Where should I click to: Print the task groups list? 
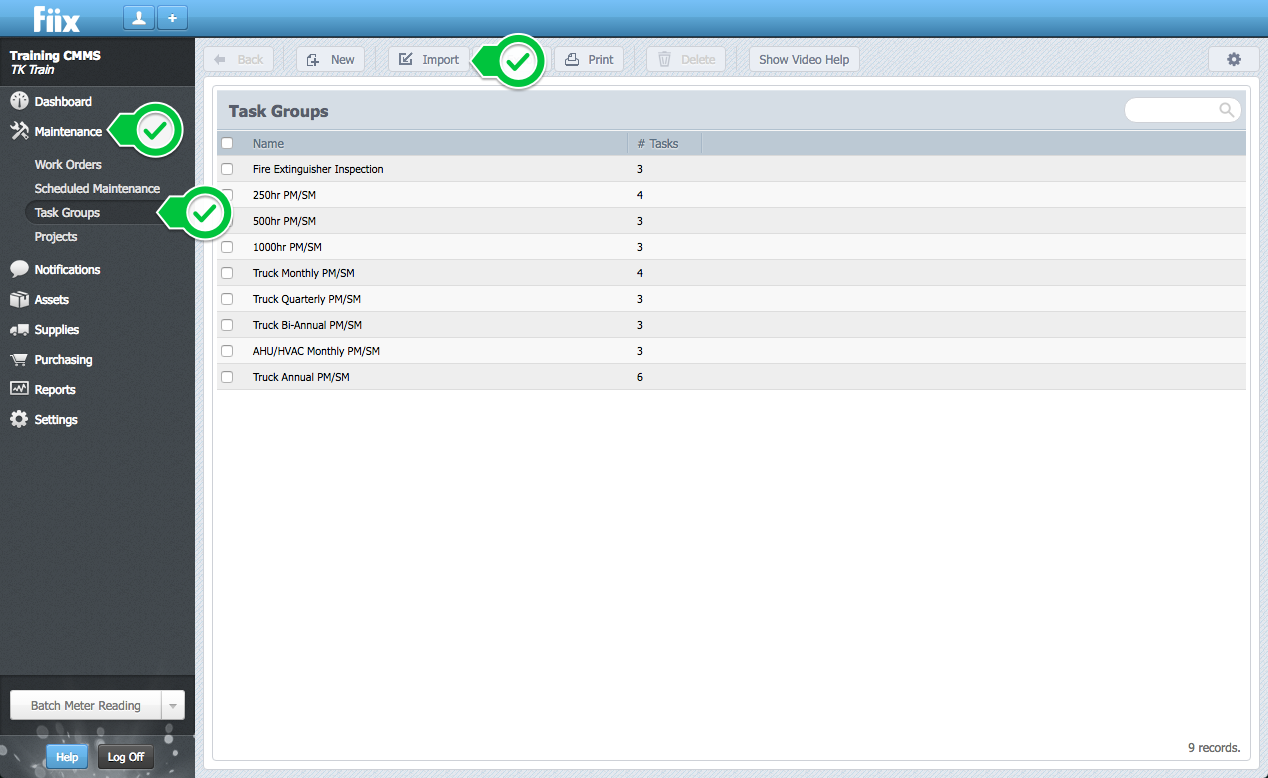coord(589,59)
